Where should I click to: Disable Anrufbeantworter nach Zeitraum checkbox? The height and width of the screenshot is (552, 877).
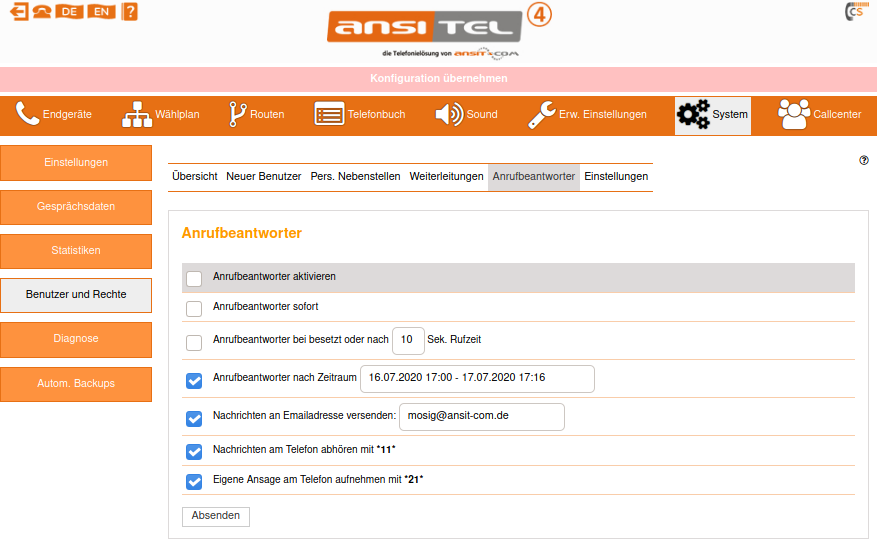194,380
